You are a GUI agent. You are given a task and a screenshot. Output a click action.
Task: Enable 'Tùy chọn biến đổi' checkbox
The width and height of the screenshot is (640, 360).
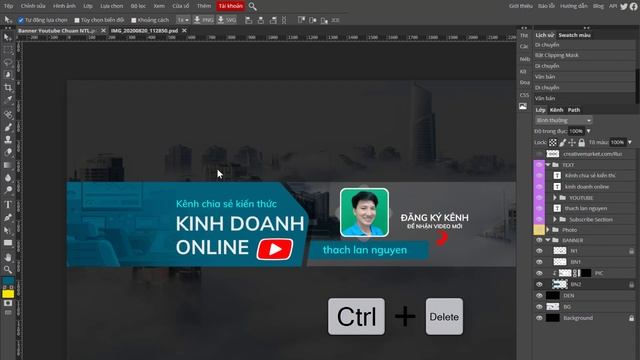pyautogui.click(x=77, y=20)
